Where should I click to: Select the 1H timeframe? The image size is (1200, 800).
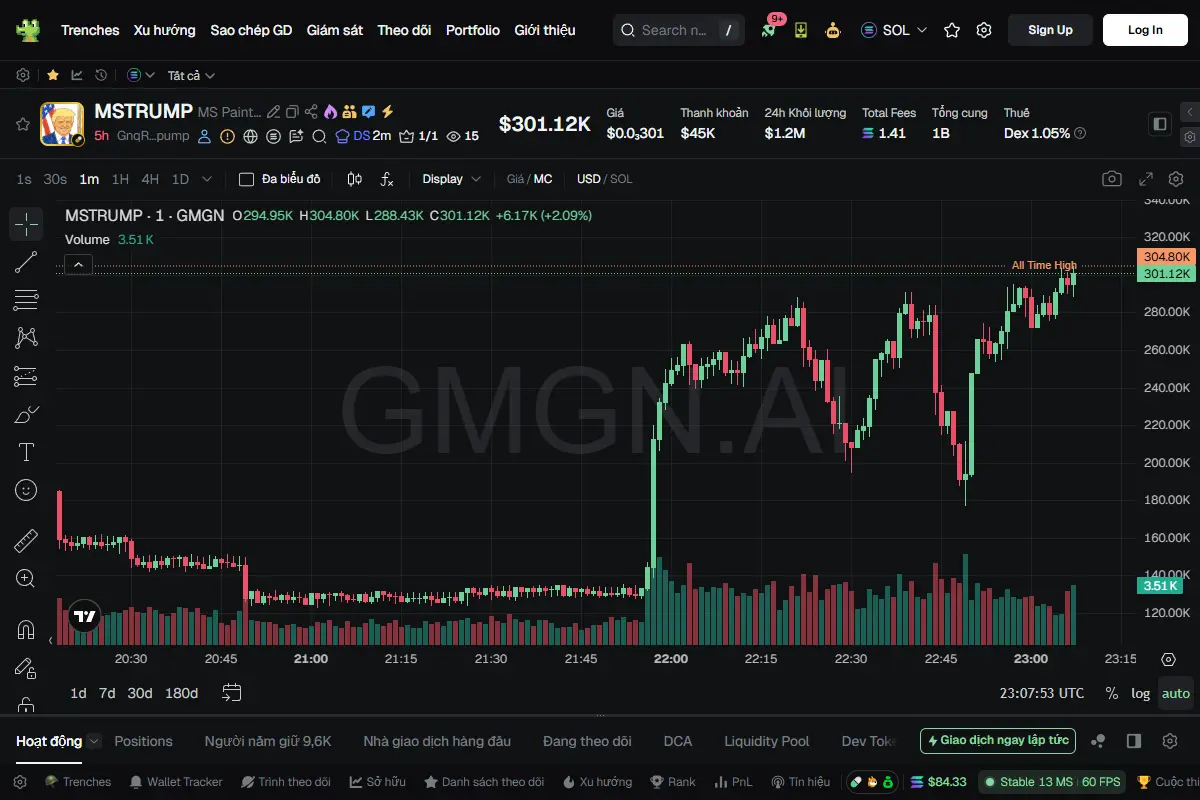[x=120, y=179]
